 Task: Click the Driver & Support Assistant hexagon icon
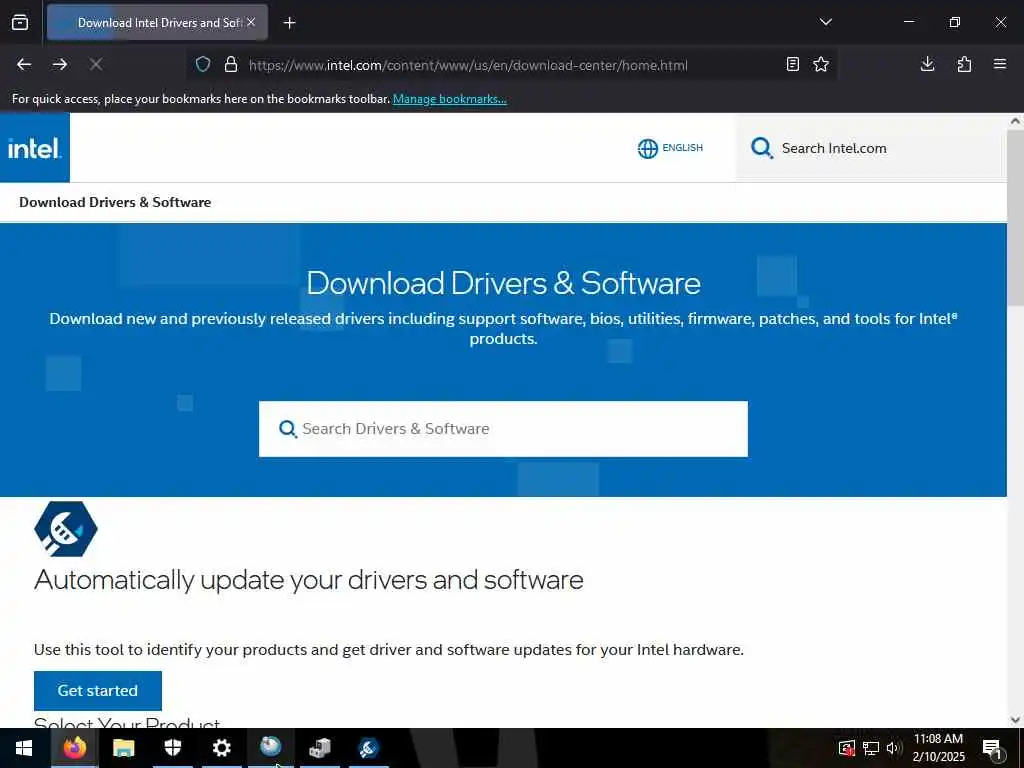(65, 529)
